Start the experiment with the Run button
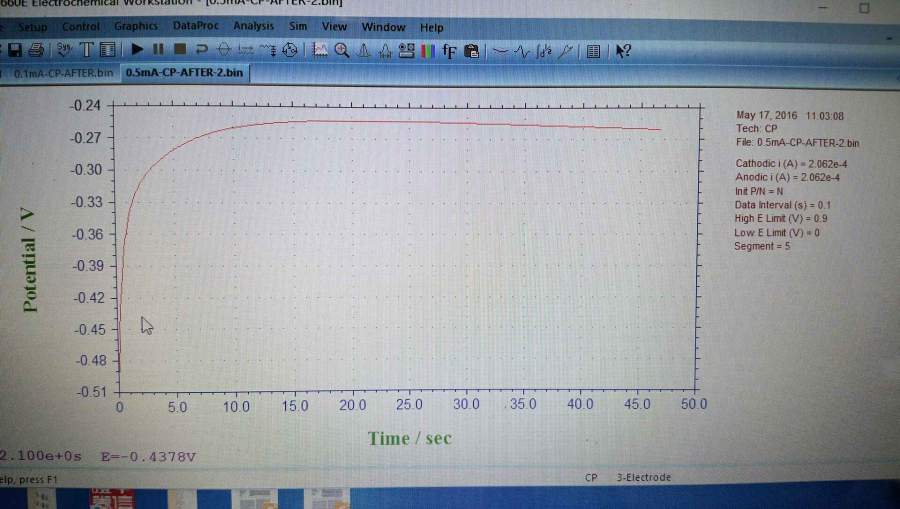Screen dimensions: 900x509 coord(137,50)
